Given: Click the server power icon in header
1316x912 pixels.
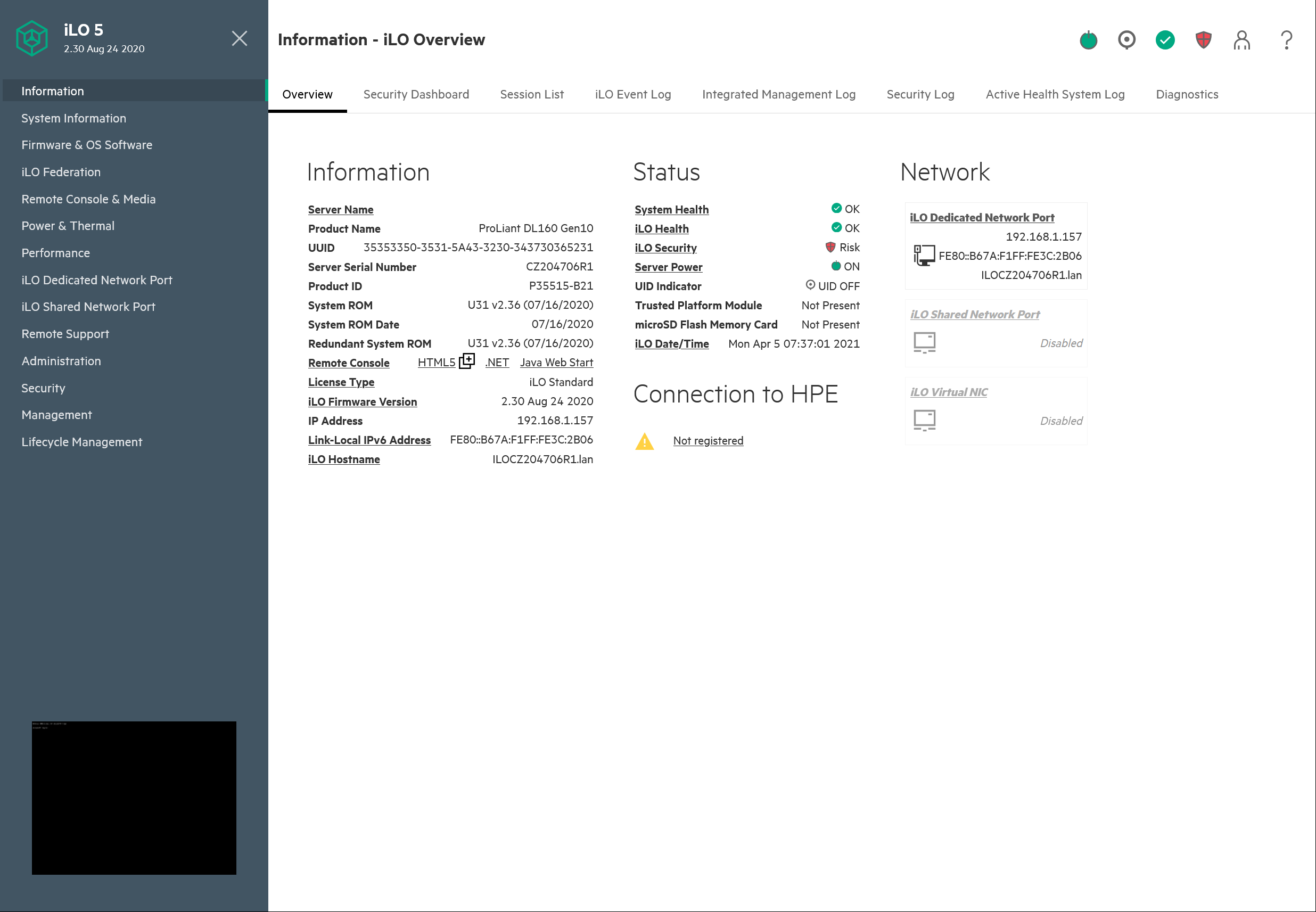Looking at the screenshot, I should (x=1088, y=40).
